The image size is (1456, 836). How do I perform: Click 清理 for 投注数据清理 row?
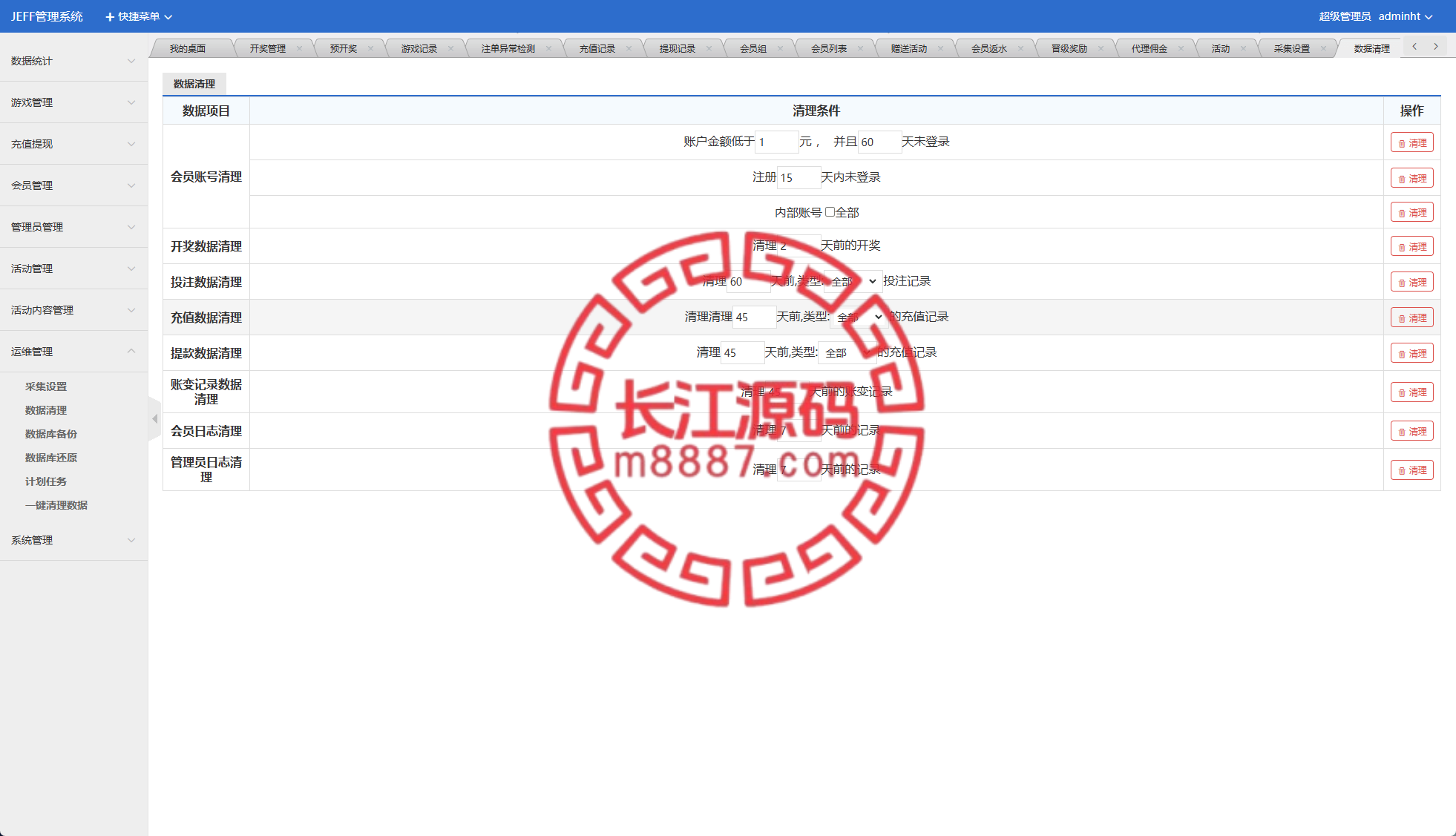[x=1411, y=282]
